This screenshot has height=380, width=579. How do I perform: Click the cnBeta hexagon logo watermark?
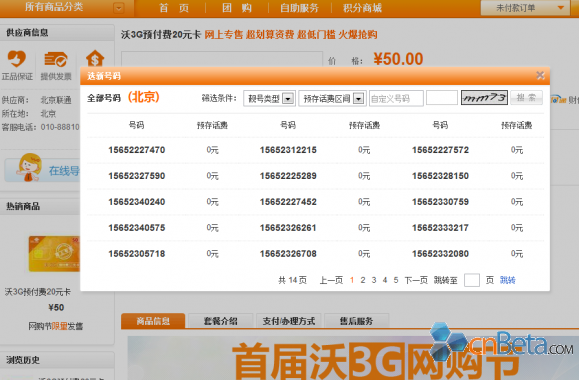tap(449, 342)
